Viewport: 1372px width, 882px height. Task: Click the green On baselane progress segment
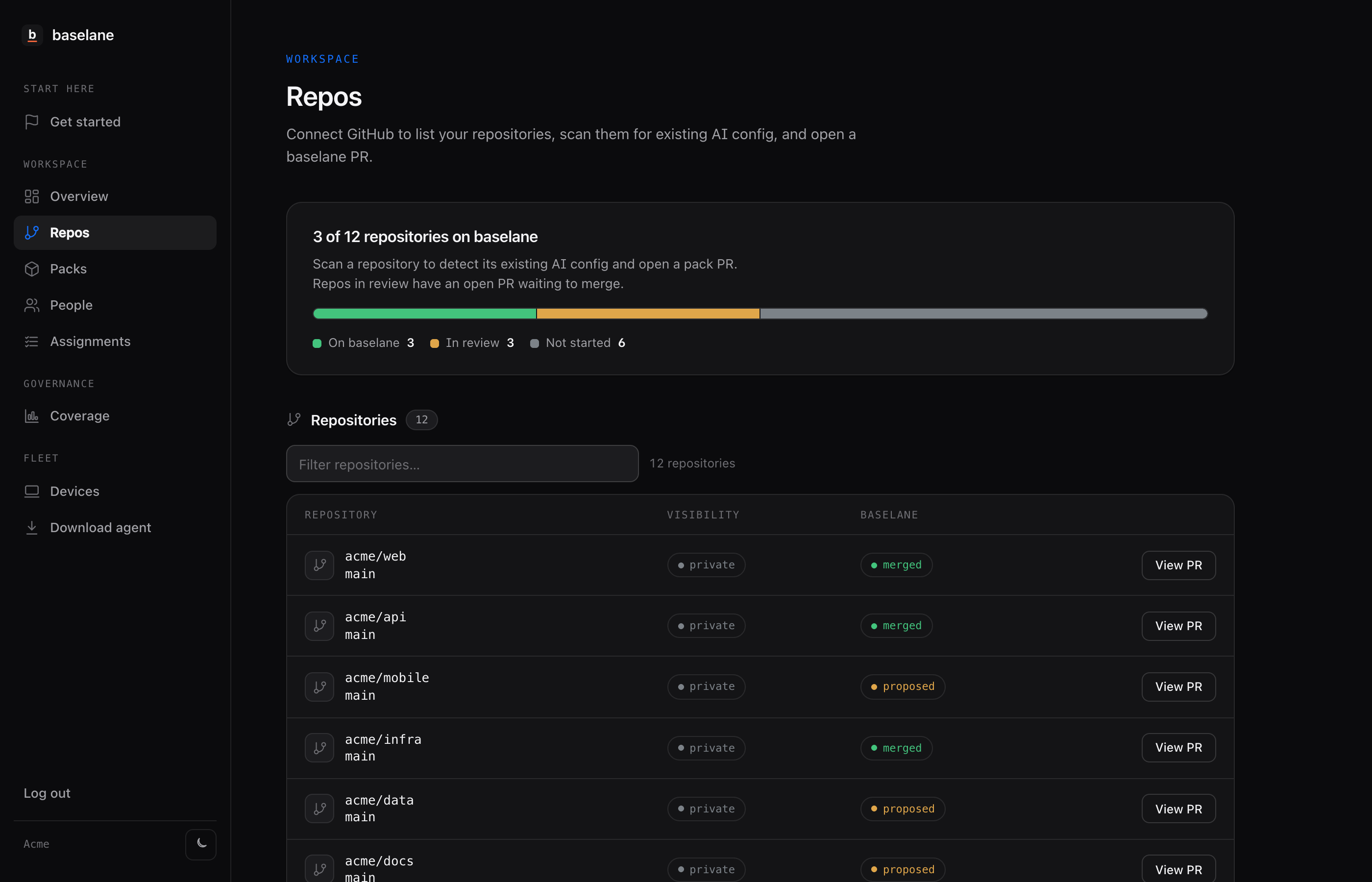pyautogui.click(x=424, y=314)
